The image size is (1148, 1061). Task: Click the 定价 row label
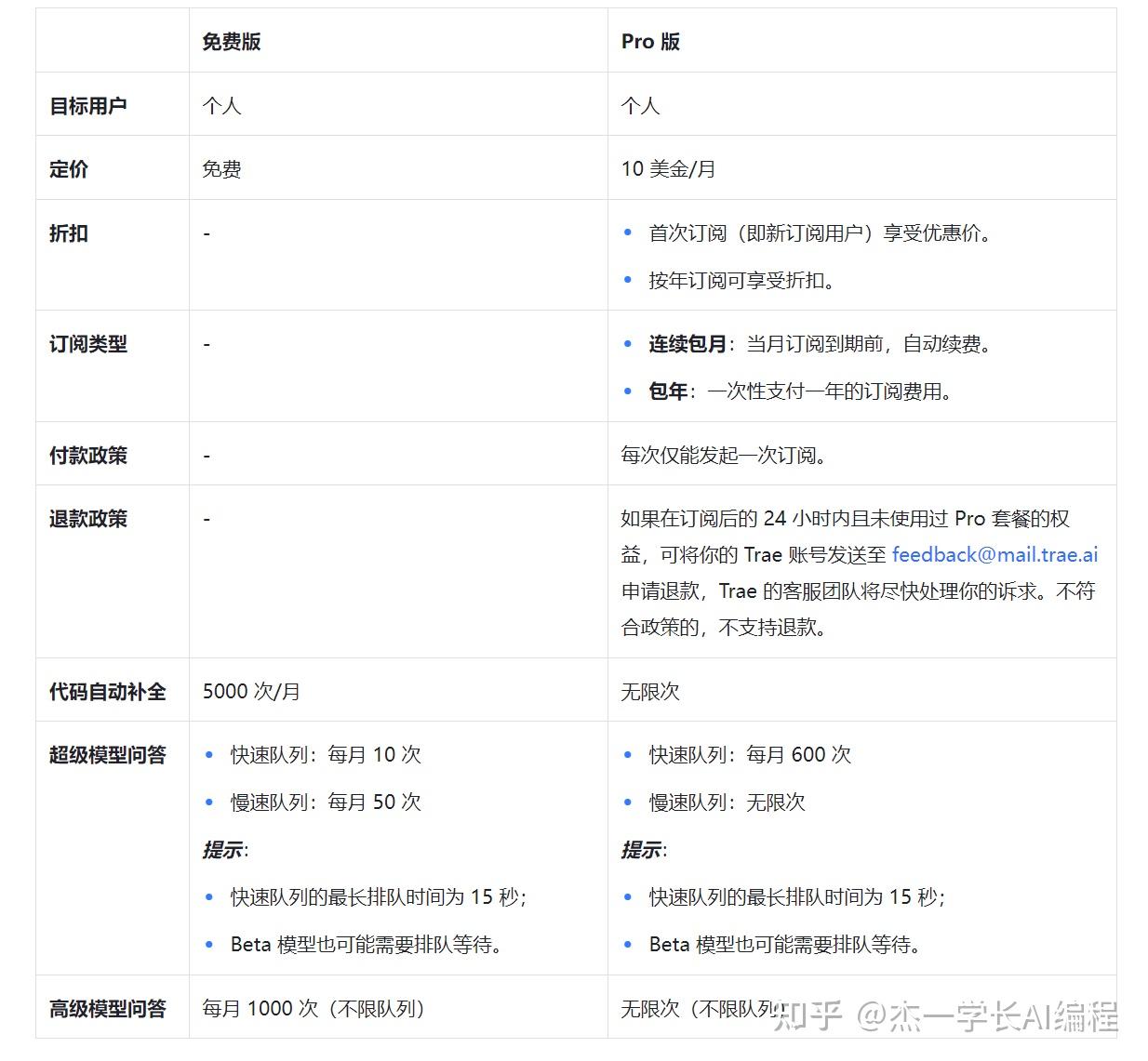pos(69,168)
